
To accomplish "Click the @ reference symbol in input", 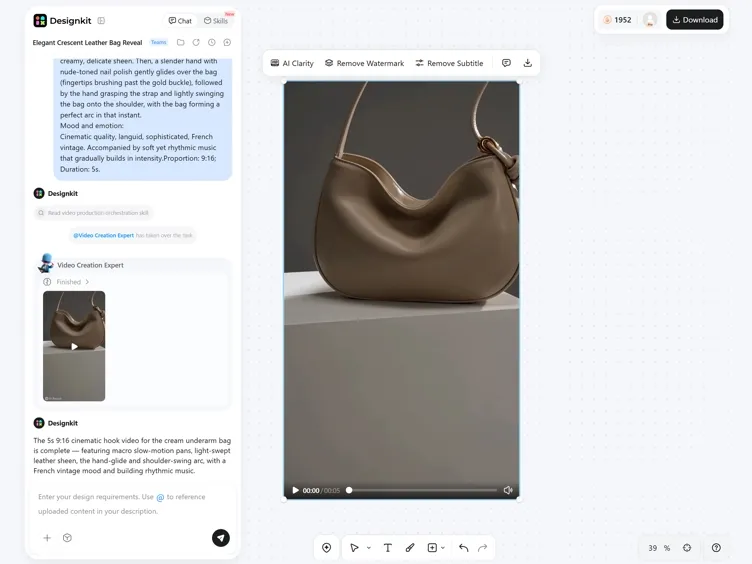I will [160, 497].
